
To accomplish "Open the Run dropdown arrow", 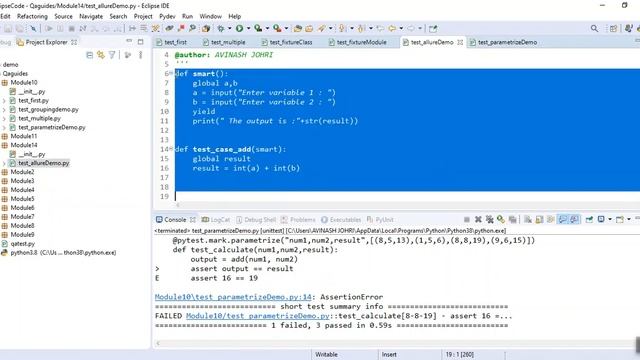I will (x=248, y=29).
